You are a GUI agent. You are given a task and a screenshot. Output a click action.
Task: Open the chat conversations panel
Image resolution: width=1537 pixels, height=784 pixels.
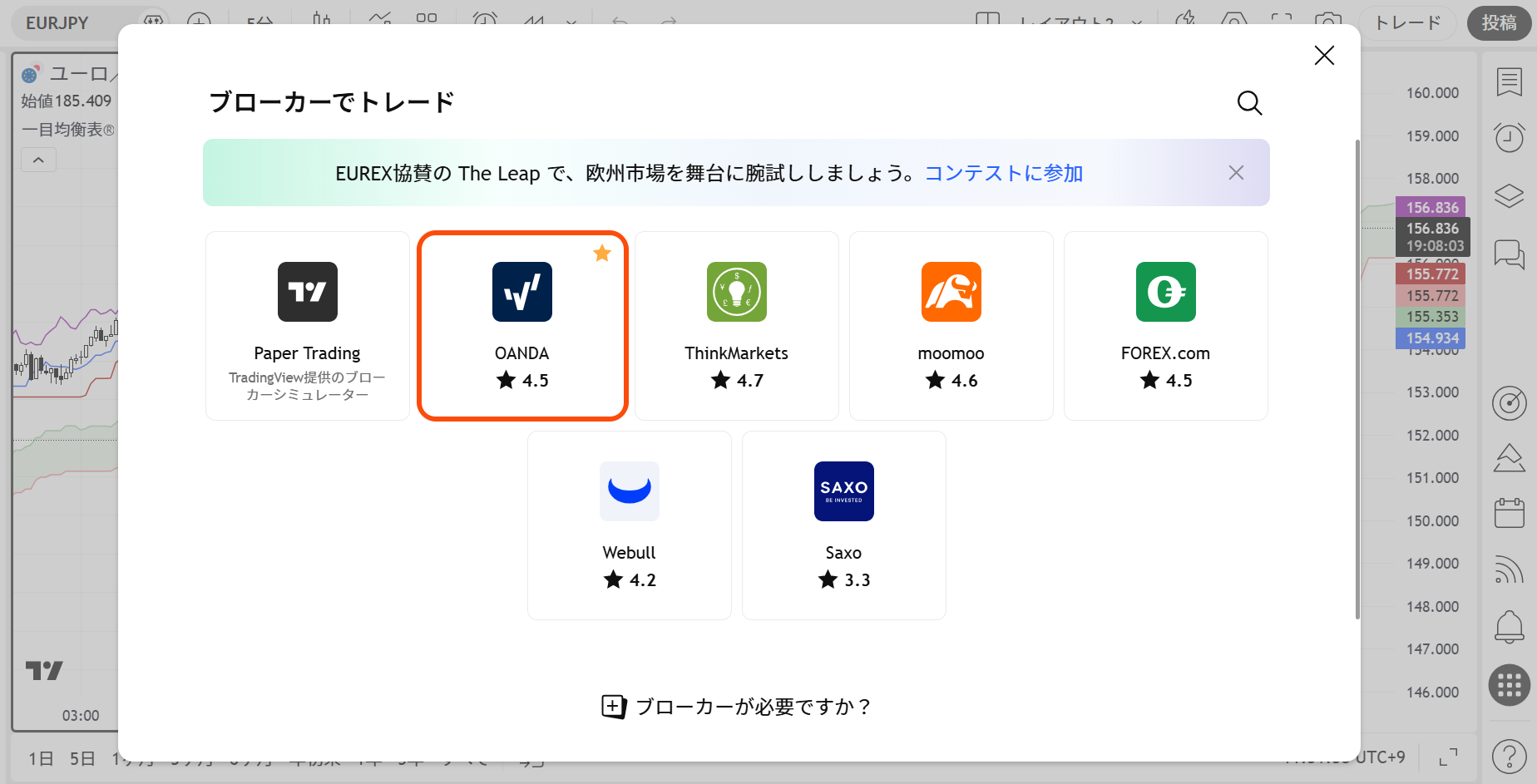click(x=1510, y=255)
